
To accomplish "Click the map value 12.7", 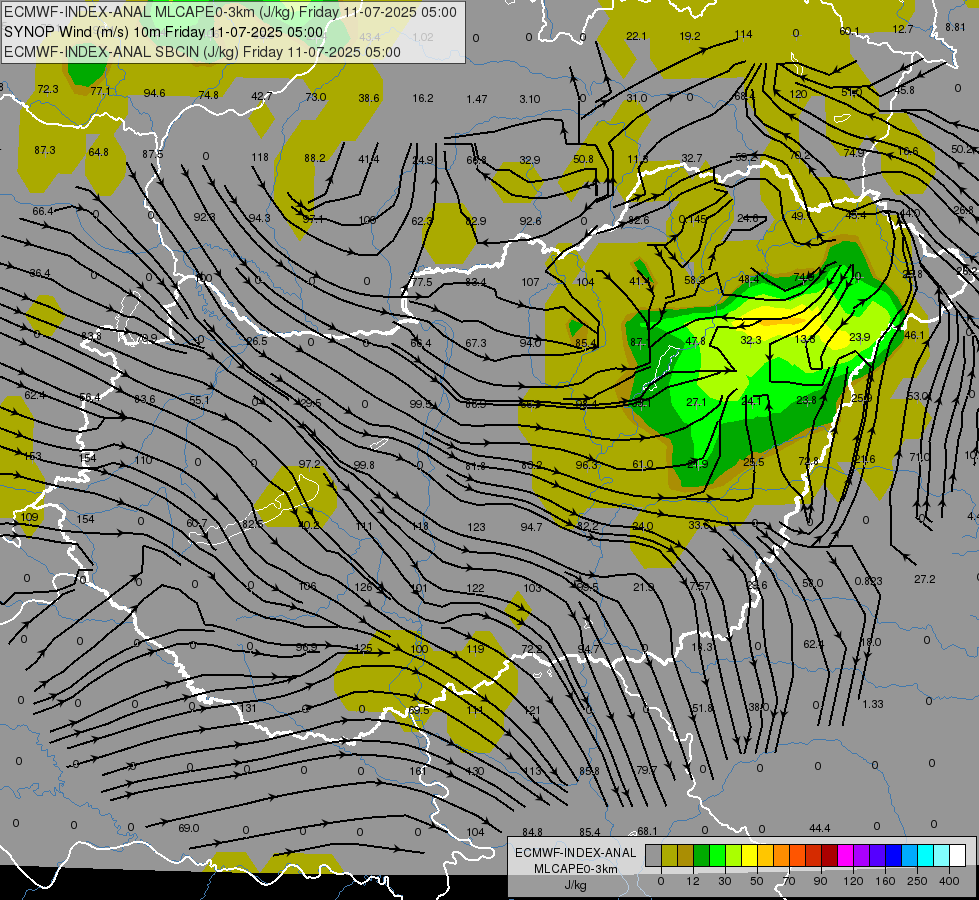I will pos(903,29).
